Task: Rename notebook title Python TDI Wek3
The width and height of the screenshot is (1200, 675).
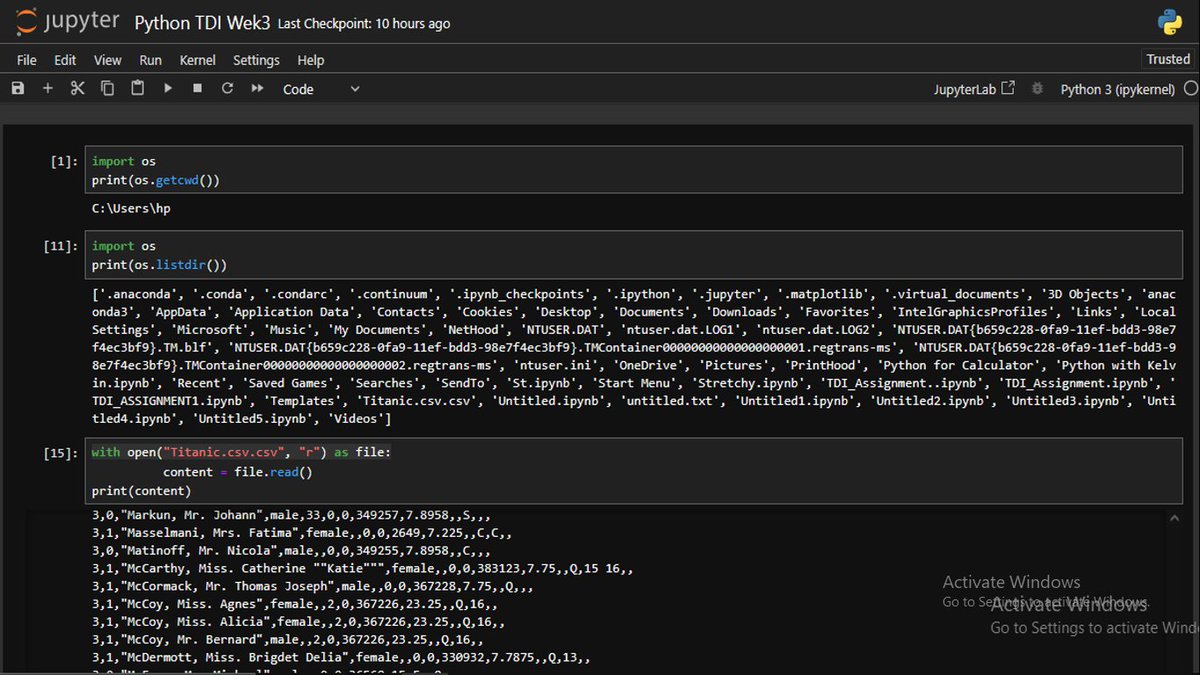Action: click(201, 23)
